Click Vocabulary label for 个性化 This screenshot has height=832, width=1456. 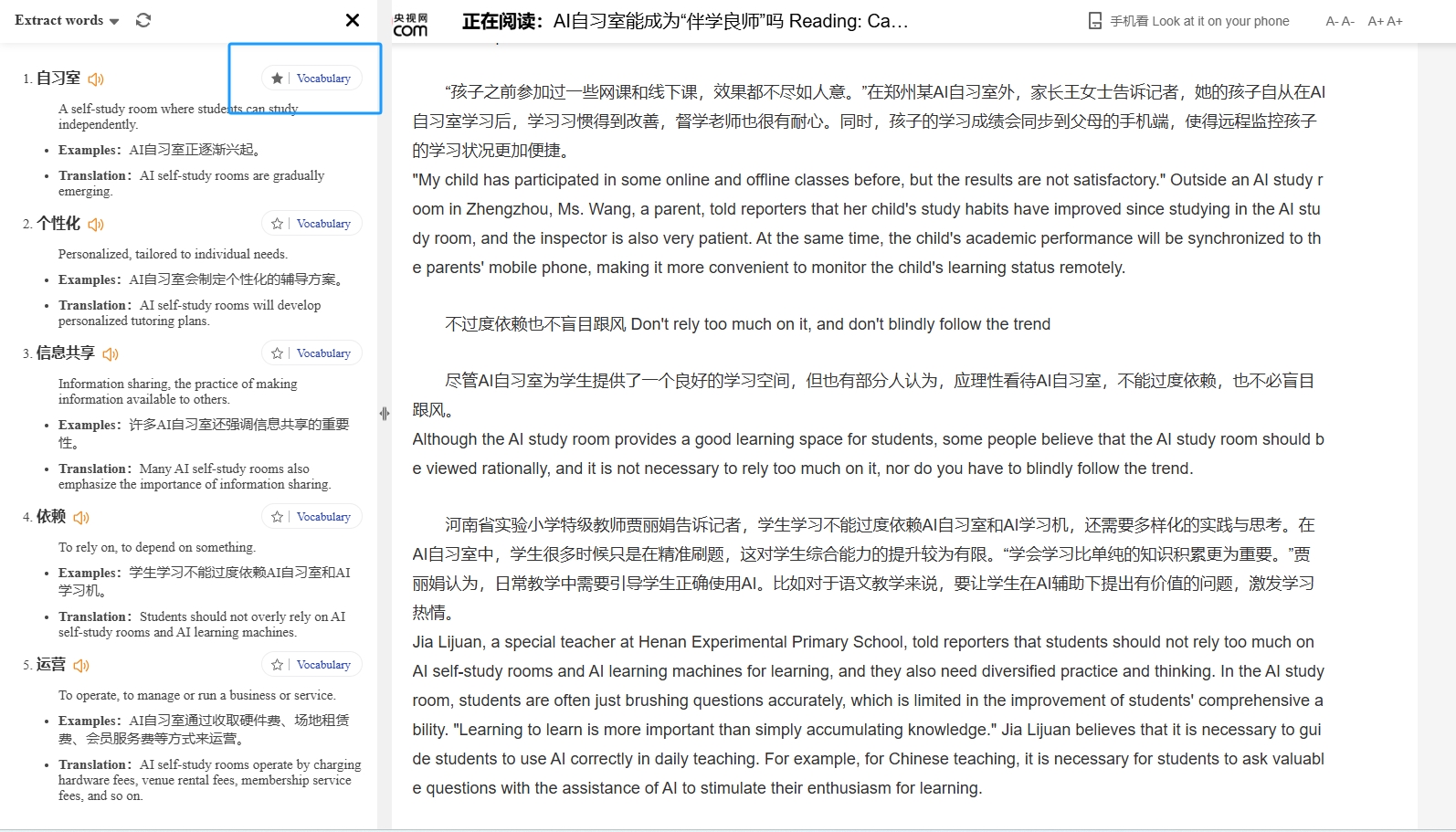323,224
